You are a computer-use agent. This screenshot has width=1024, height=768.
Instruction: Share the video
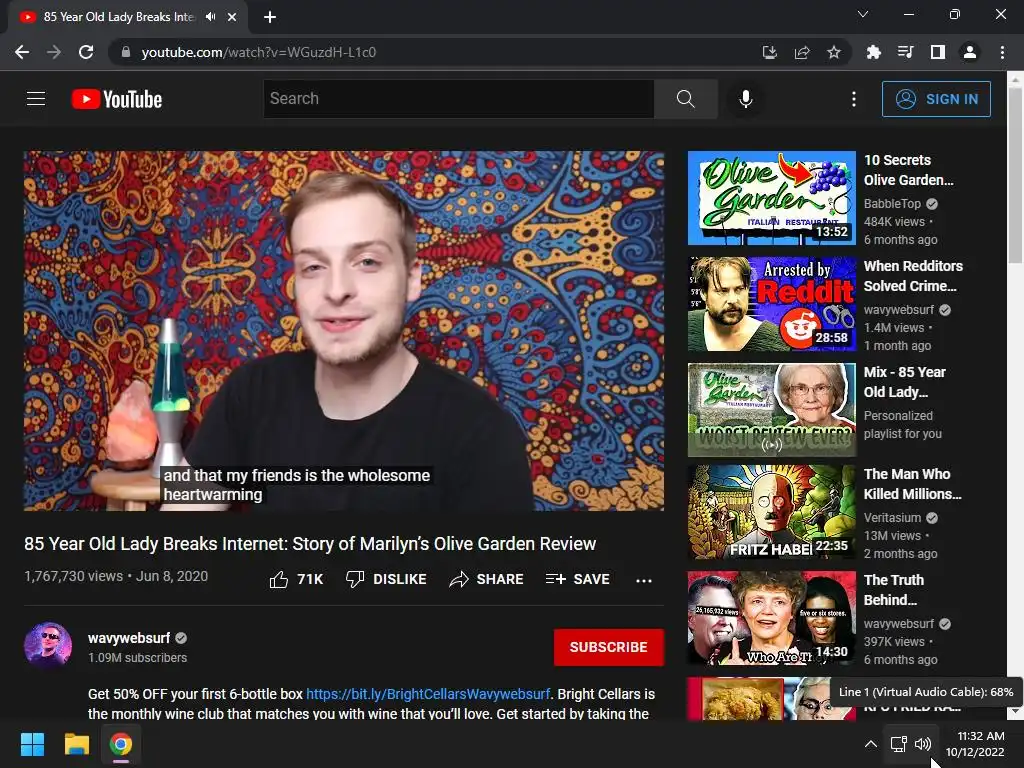coord(487,579)
